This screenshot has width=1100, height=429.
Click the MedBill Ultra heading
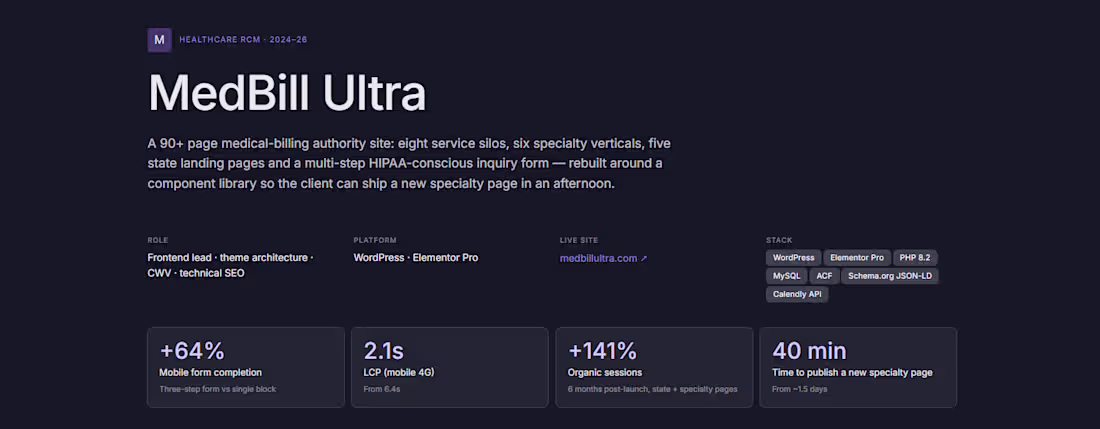(x=287, y=93)
